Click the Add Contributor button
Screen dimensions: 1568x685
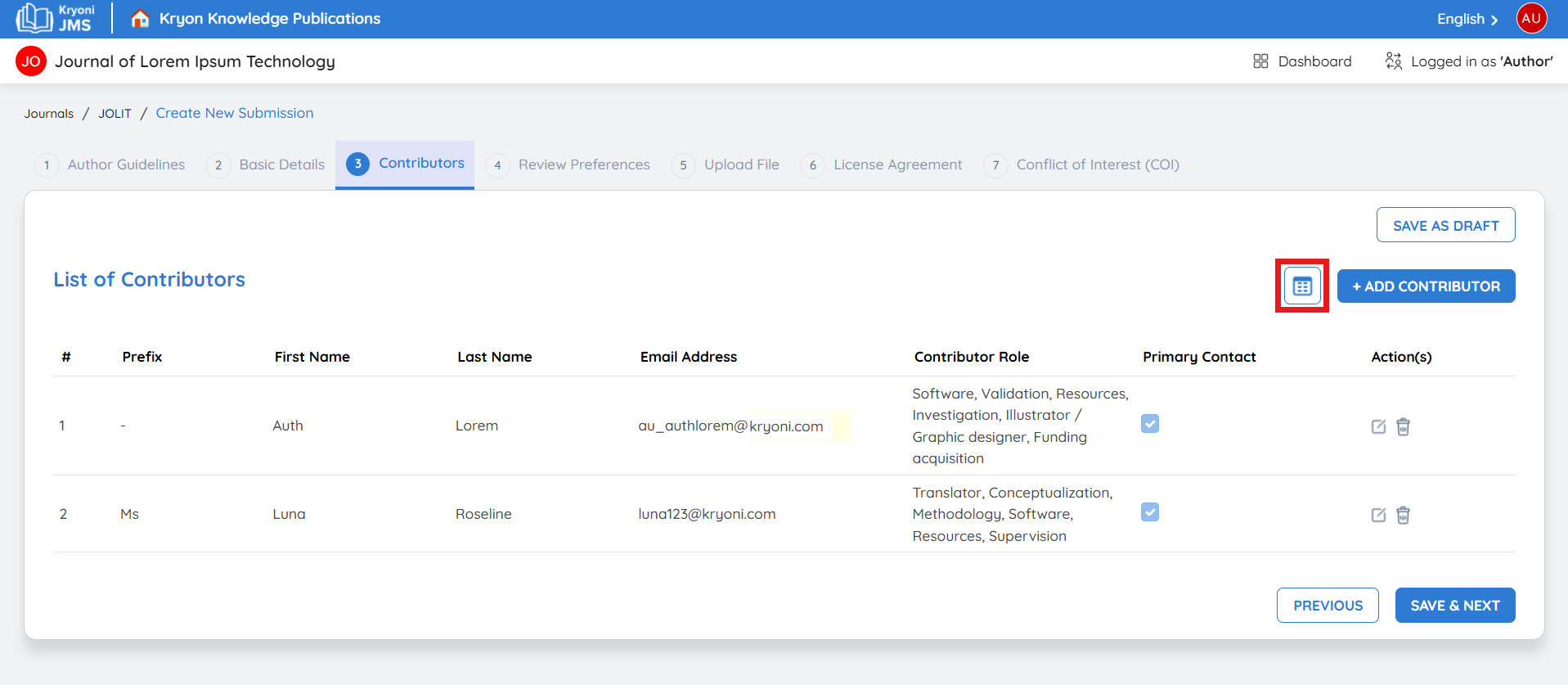coord(1426,286)
